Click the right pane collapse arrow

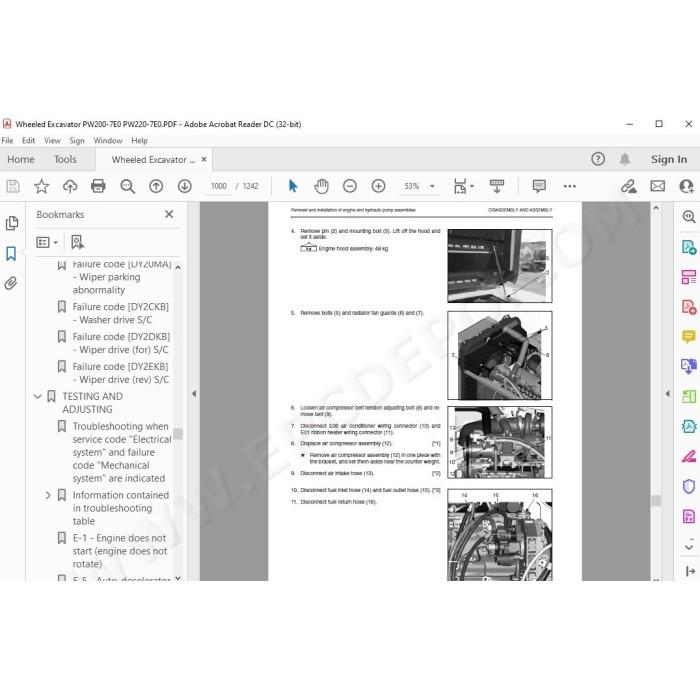tap(667, 394)
